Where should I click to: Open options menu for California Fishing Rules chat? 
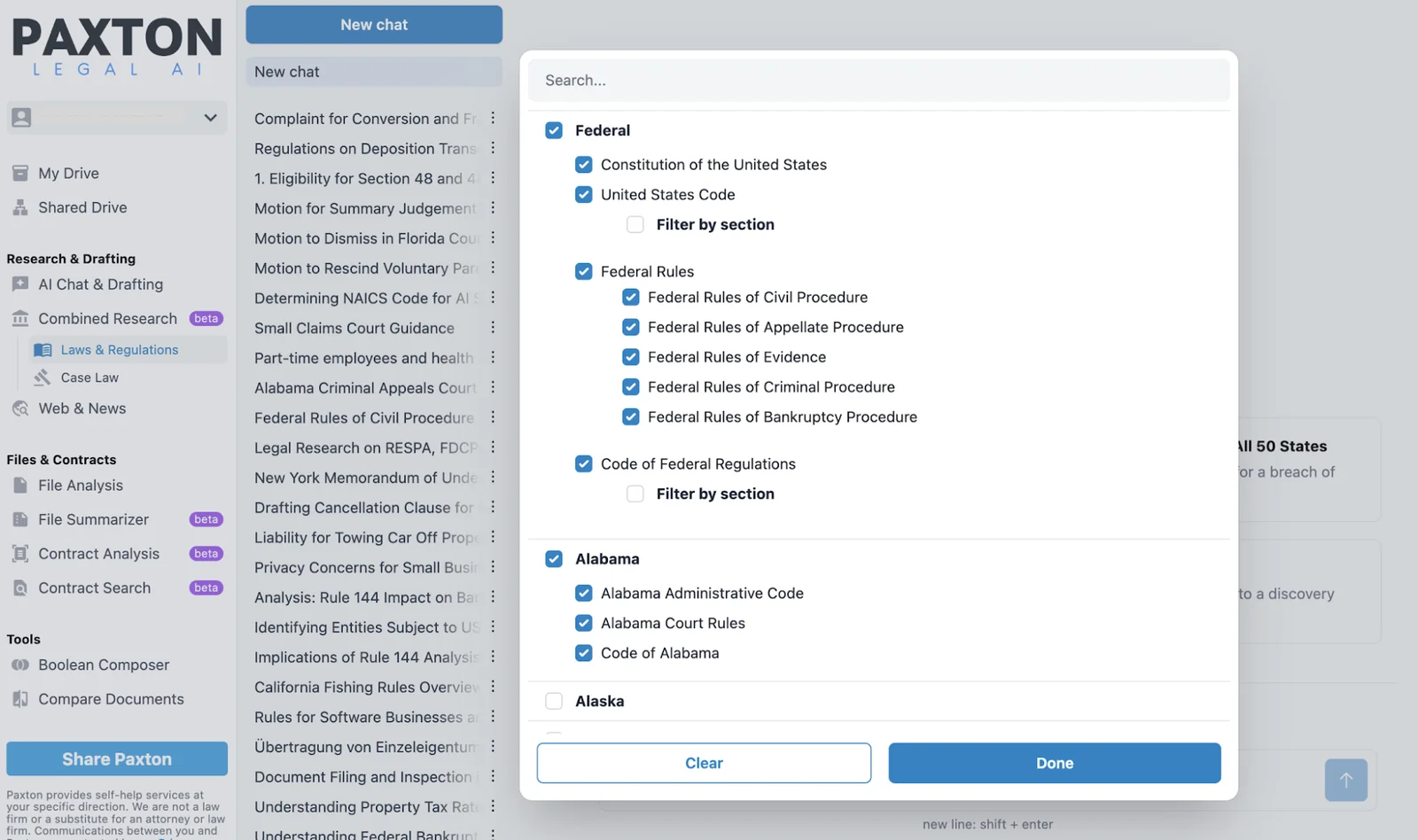click(493, 687)
